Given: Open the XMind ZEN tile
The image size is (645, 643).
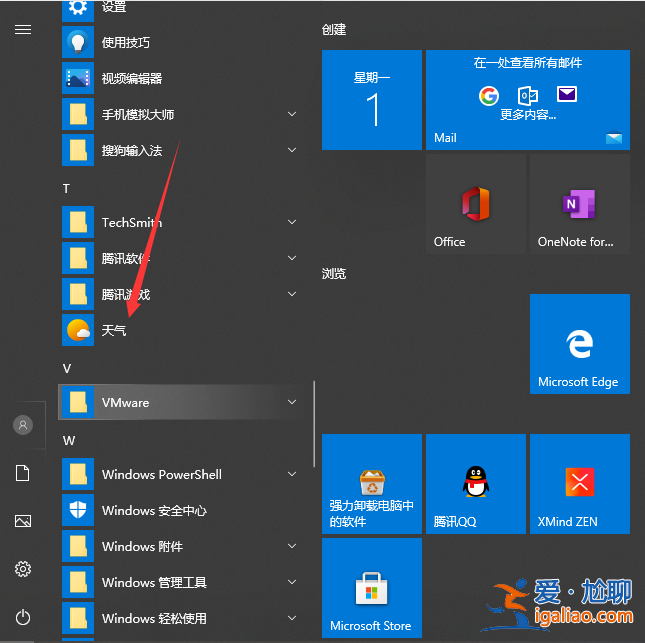Looking at the screenshot, I should tap(580, 484).
